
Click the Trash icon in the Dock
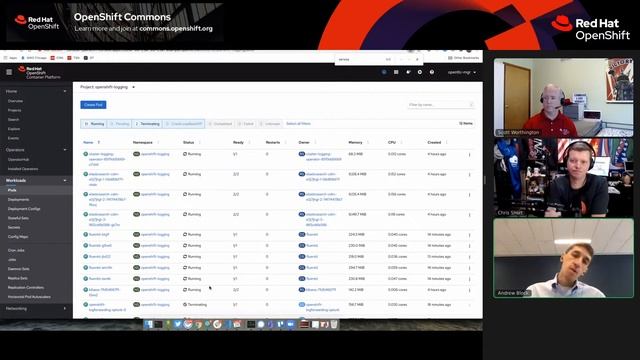point(334,324)
